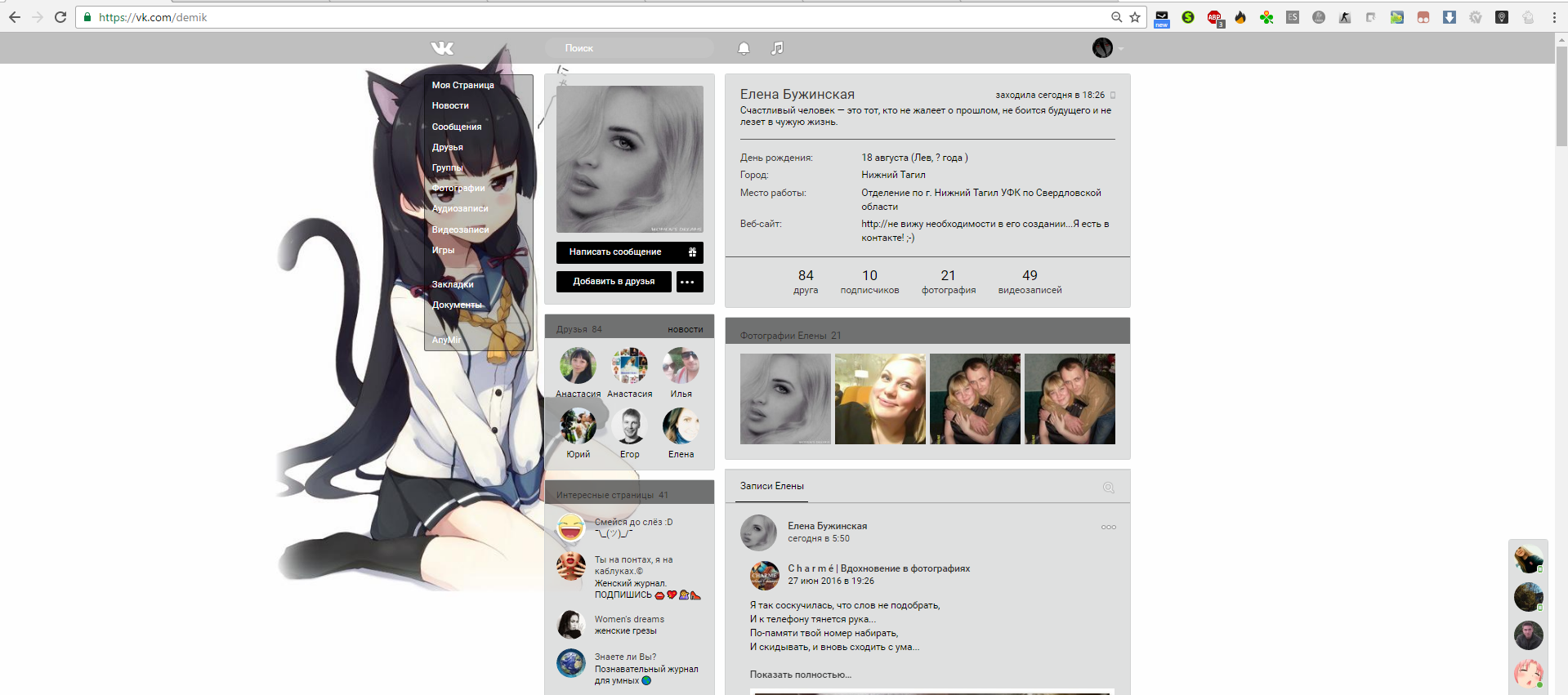Open the Tampermonkey extension icon
This screenshot has height=695, width=1568.
[1423, 17]
